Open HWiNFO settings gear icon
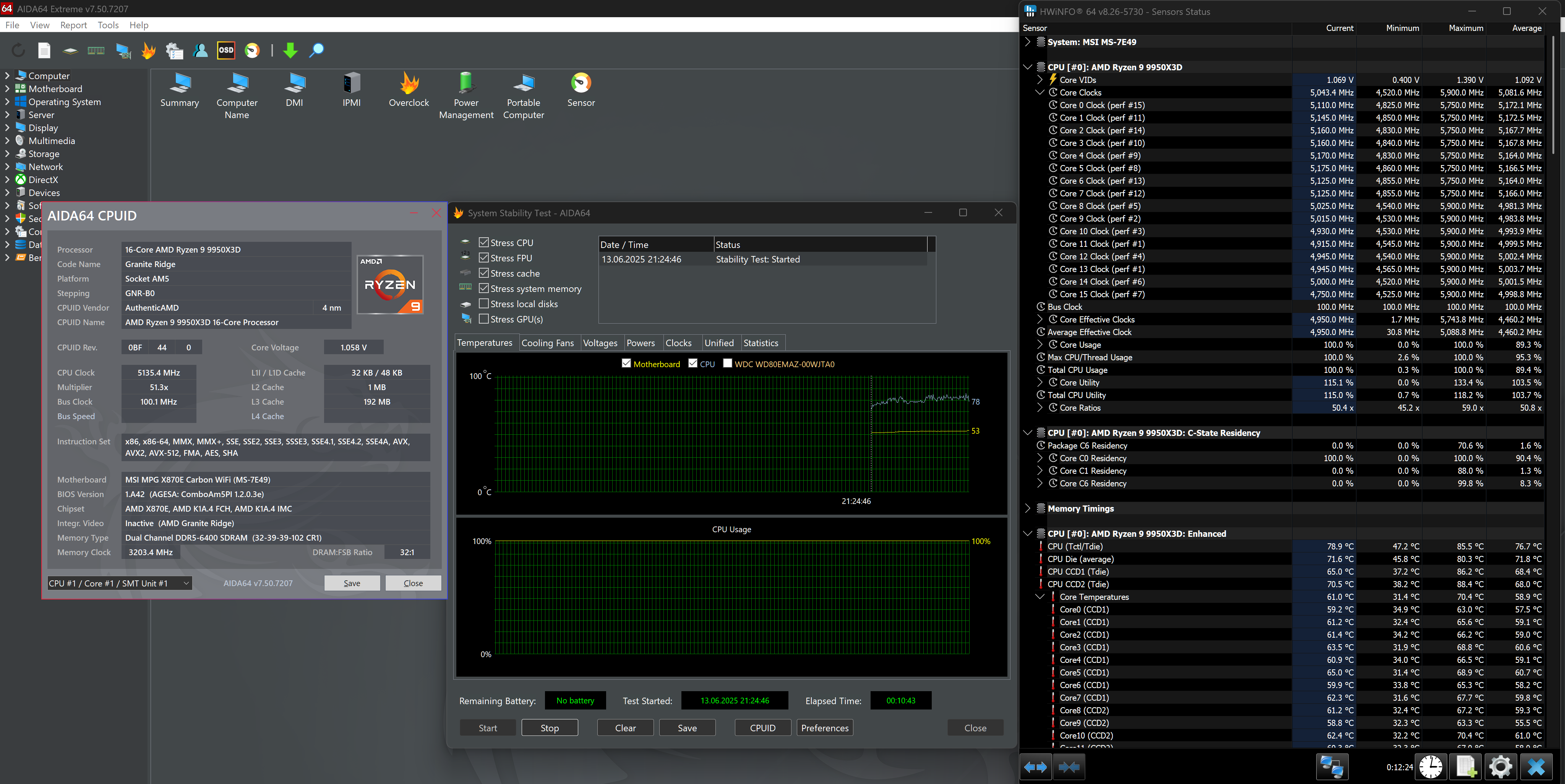1565x784 pixels. (x=1500, y=767)
